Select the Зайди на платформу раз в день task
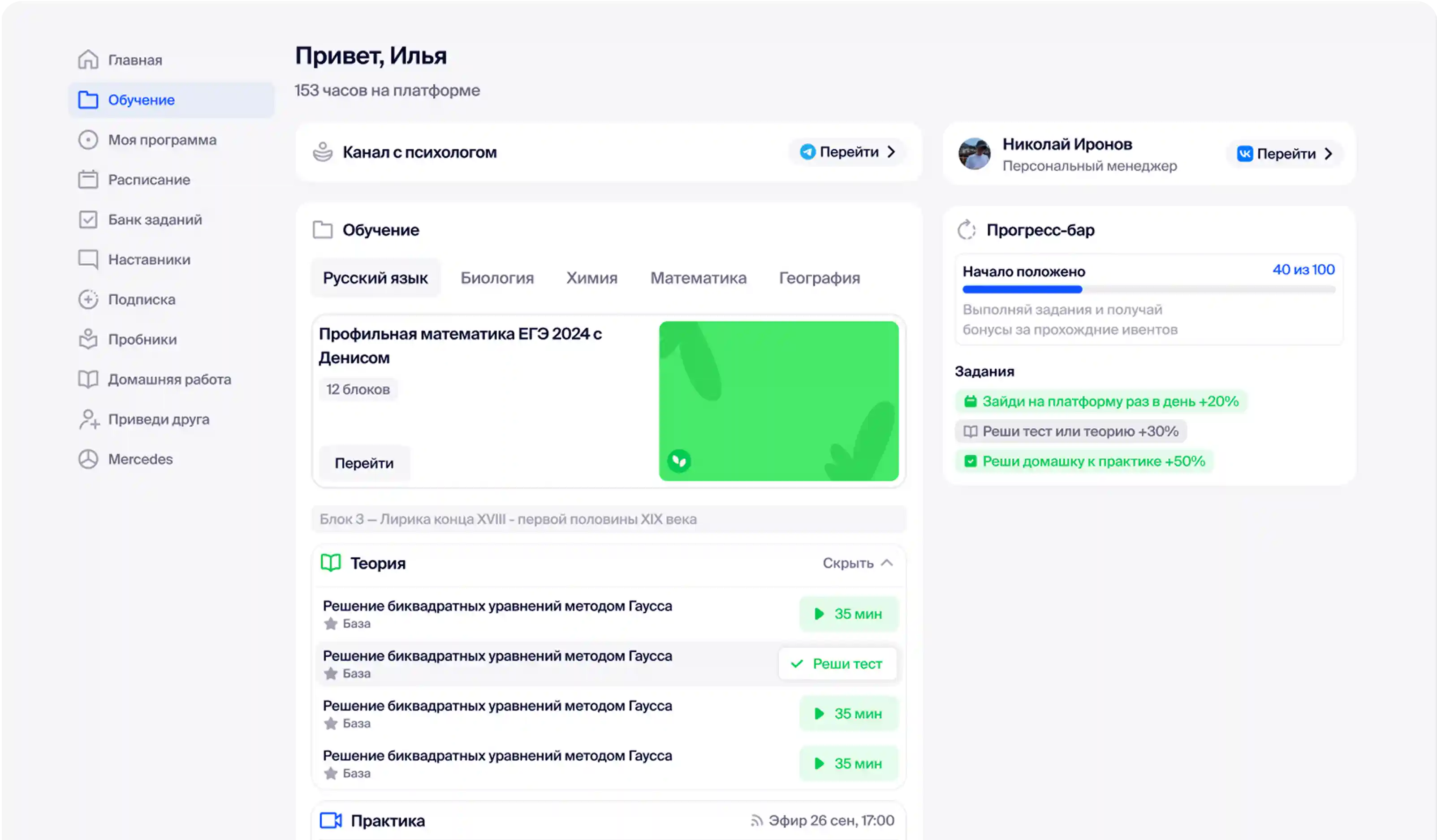This screenshot has width=1437, height=840. 1100,401
